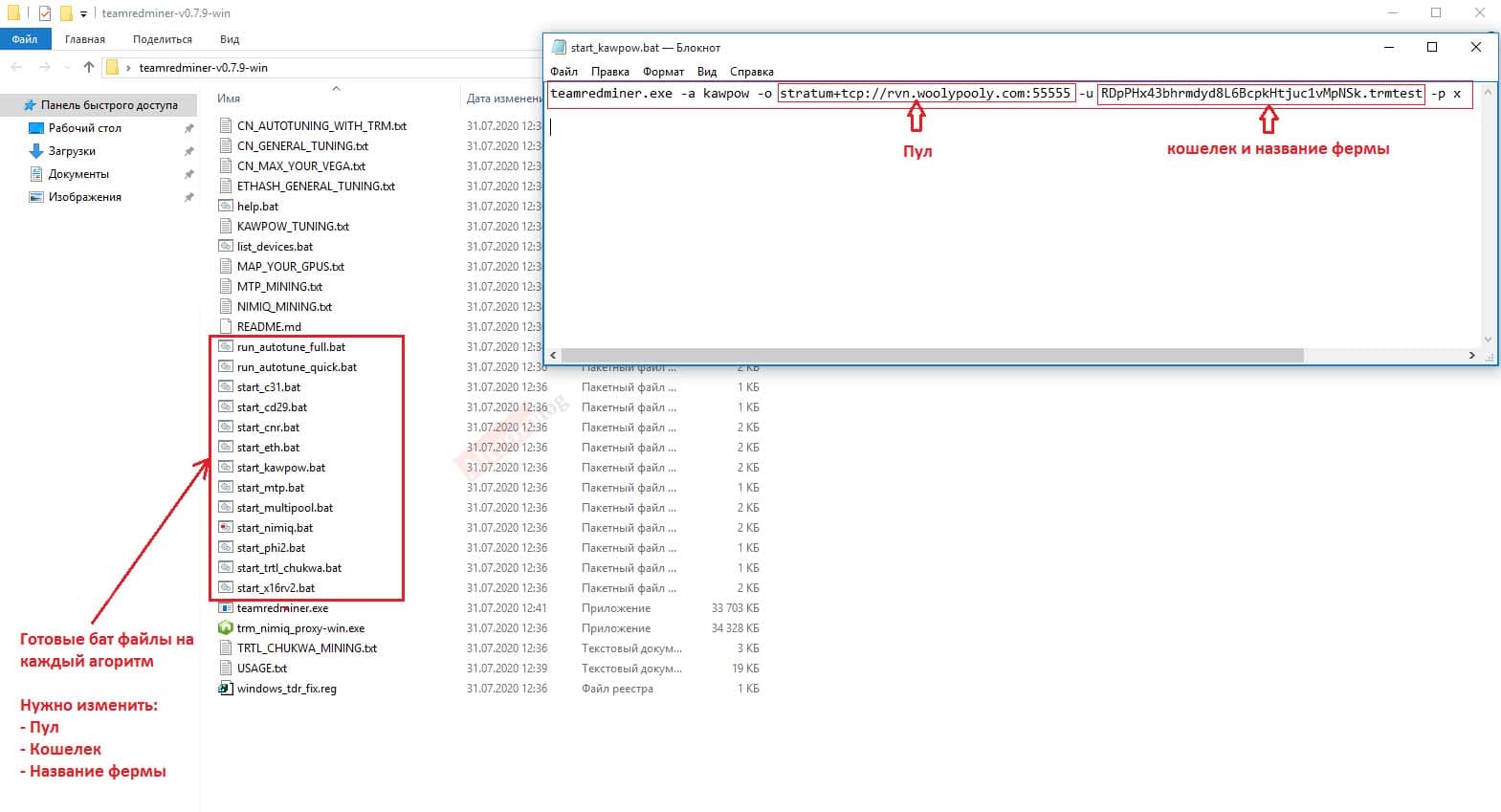Sort files by the Имя column header
Screen dimensions: 1501x812
point(229,99)
